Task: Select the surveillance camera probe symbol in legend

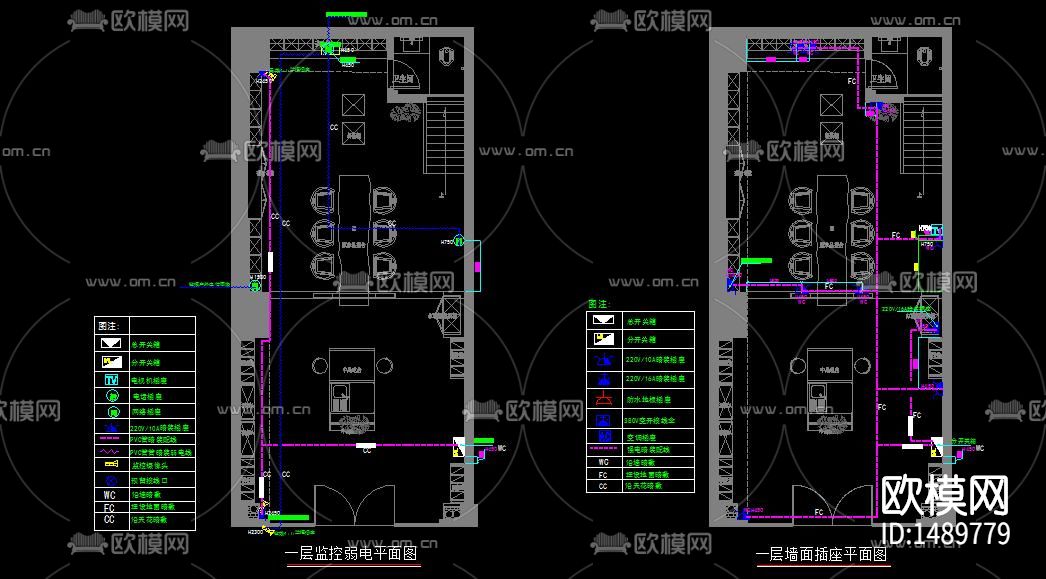Action: pyautogui.click(x=112, y=462)
